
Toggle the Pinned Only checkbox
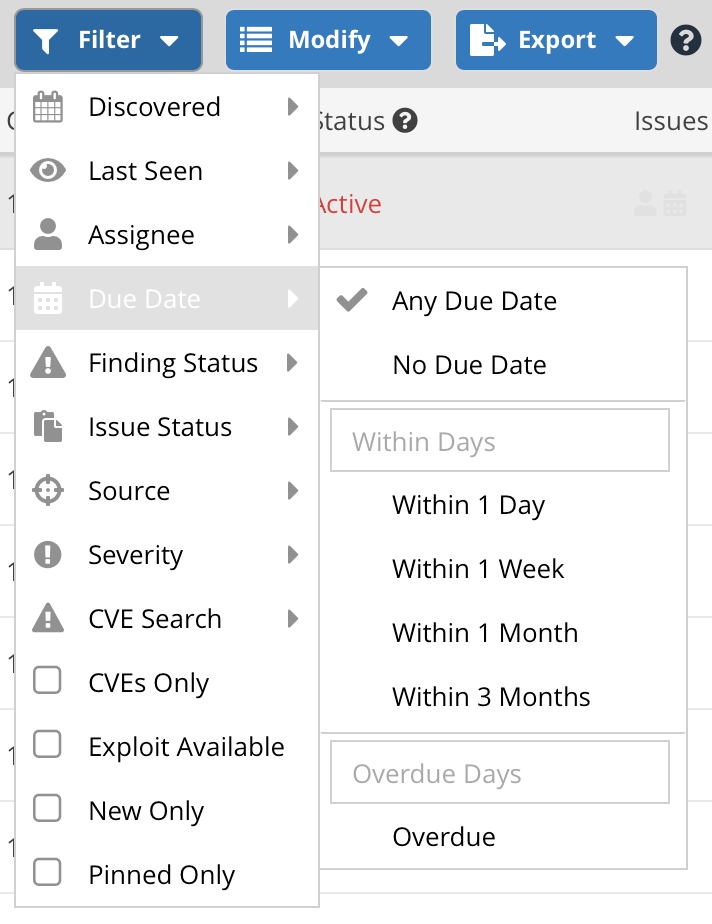point(47,872)
